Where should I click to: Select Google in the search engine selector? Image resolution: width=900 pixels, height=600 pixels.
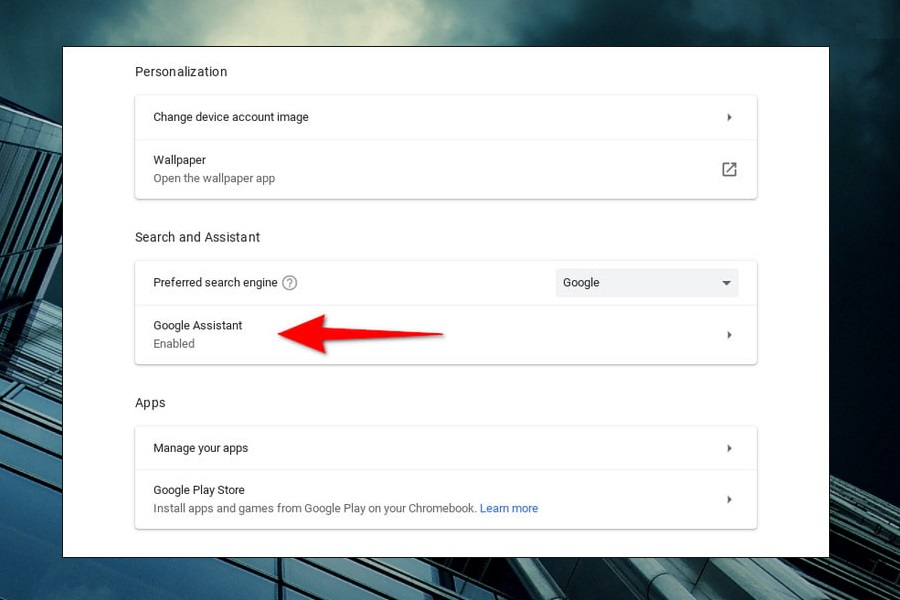(646, 283)
